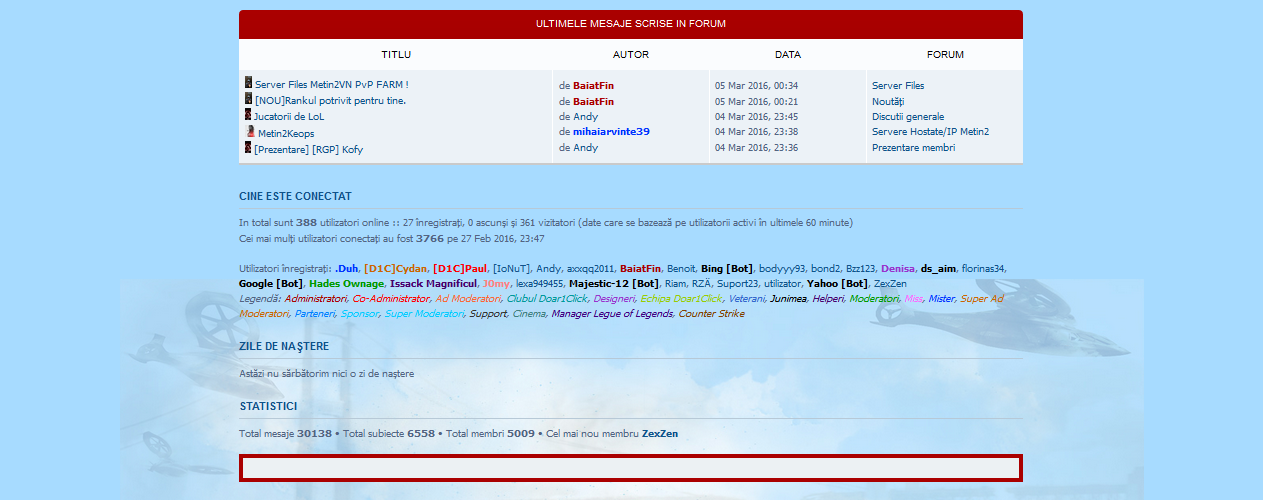Go to the Noutăți forum
The height and width of the screenshot is (500, 1263).
click(x=888, y=101)
